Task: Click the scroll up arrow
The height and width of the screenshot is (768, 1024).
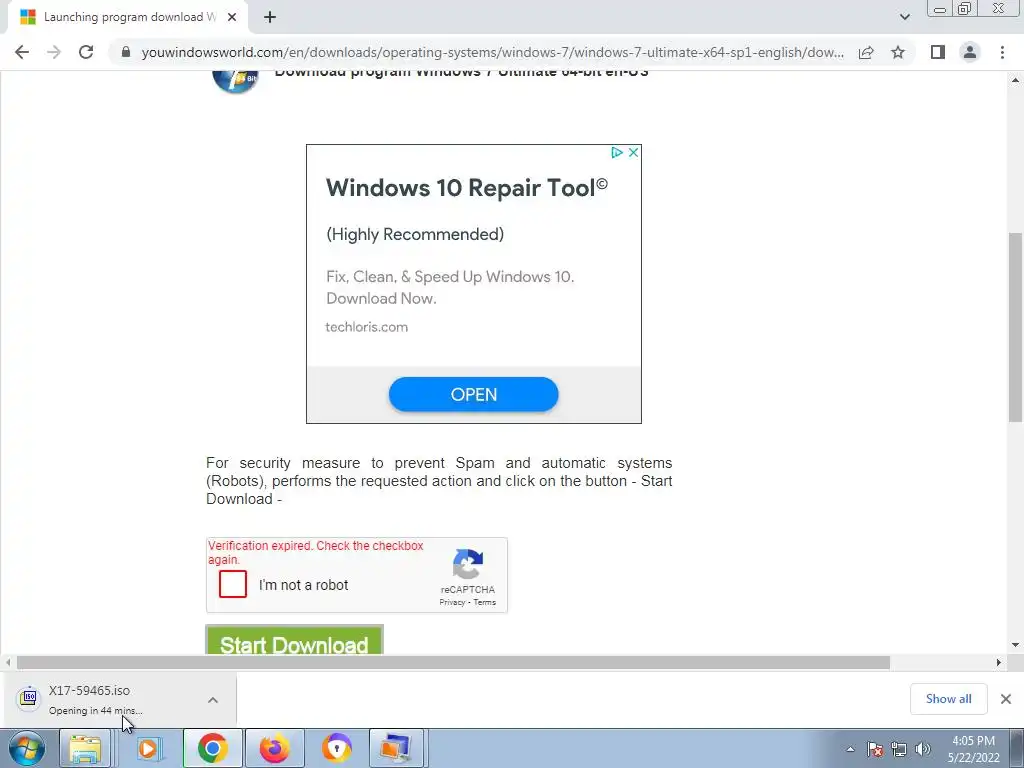Action: coord(1015,80)
